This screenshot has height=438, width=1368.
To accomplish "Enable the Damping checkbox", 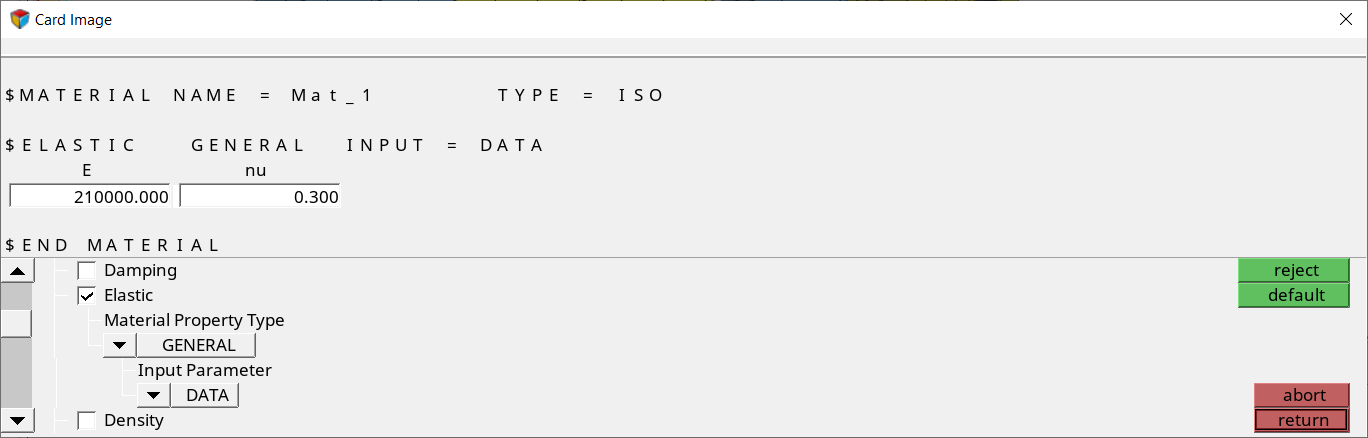I will [x=87, y=271].
